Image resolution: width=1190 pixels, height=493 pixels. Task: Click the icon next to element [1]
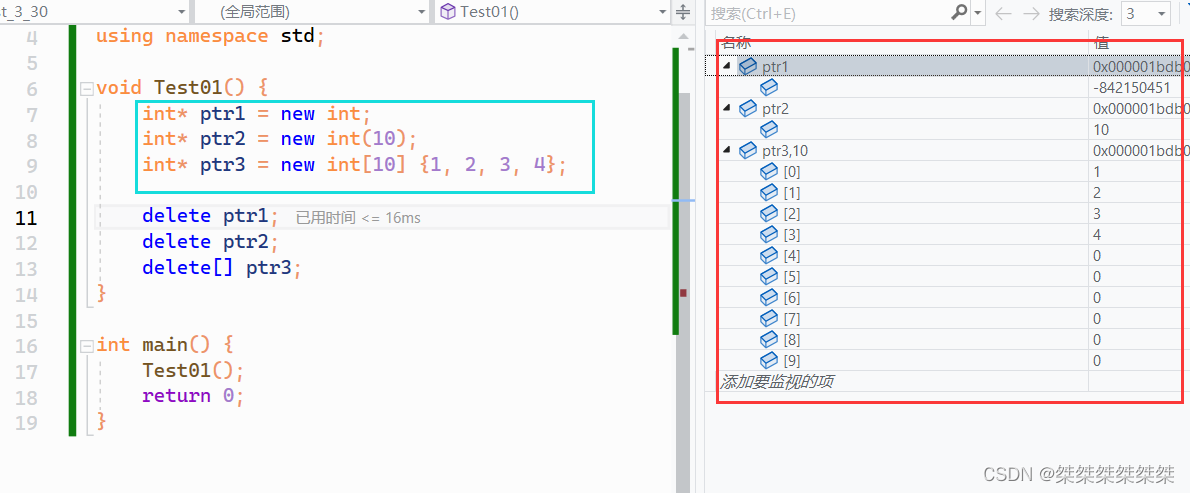pyautogui.click(x=769, y=193)
